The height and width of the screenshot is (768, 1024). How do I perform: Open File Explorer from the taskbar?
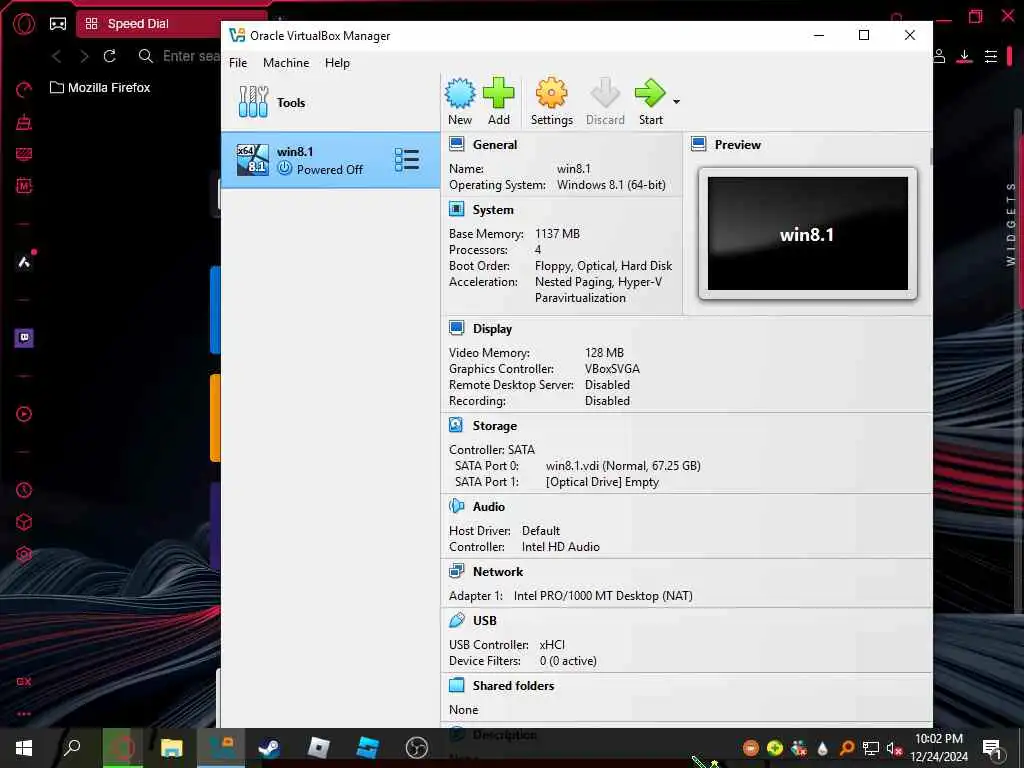[172, 748]
